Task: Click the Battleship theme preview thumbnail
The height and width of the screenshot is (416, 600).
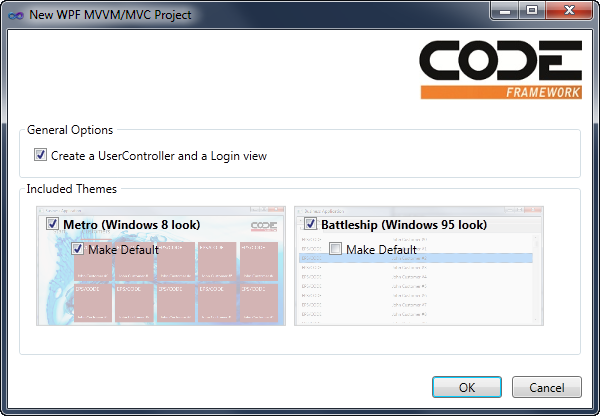Action: point(420,295)
